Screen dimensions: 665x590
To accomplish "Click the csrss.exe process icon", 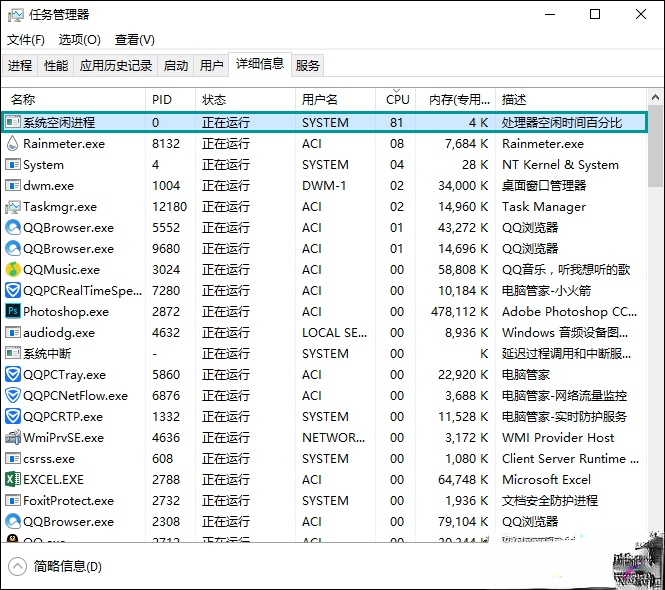I will point(13,459).
